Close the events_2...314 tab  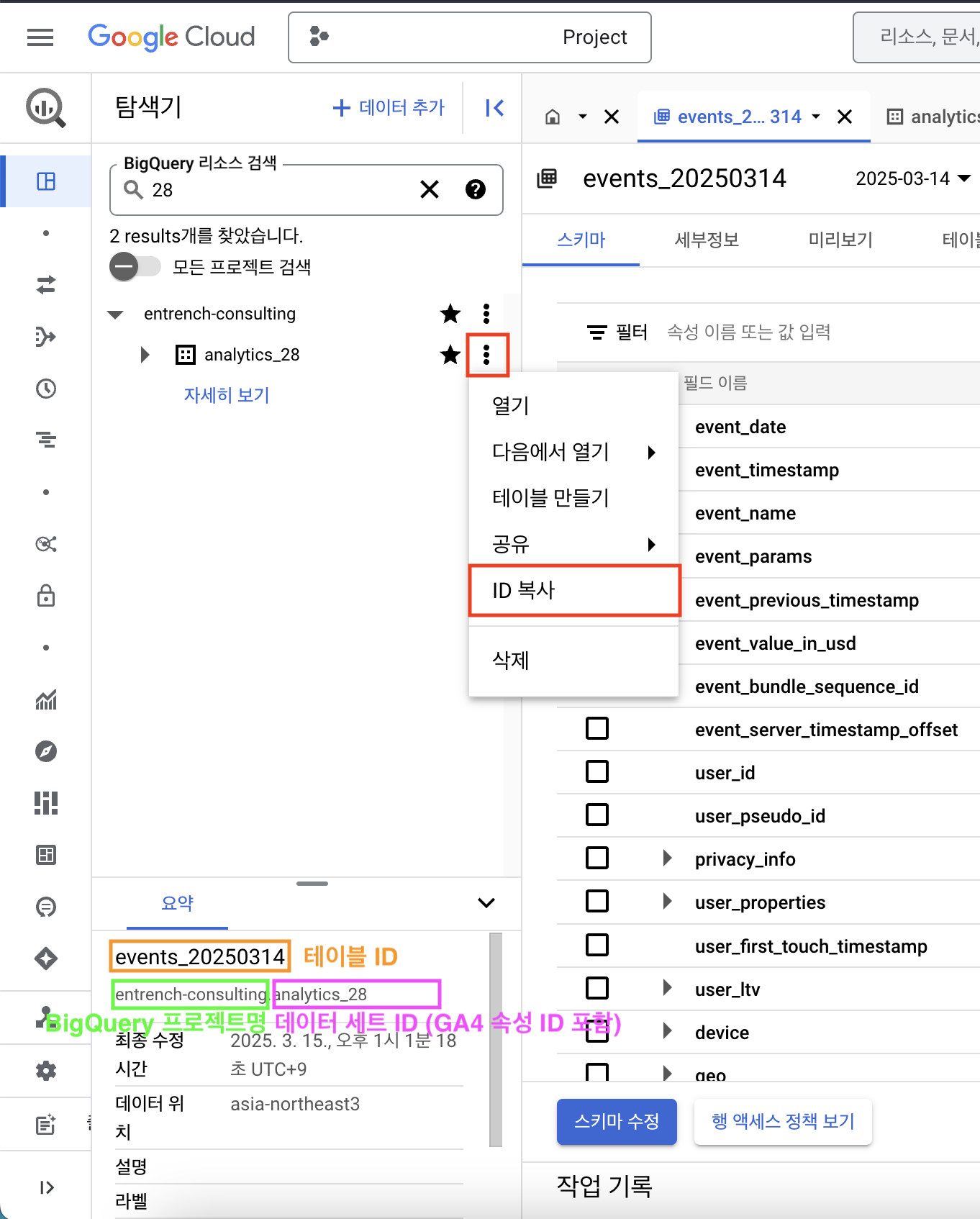(845, 117)
